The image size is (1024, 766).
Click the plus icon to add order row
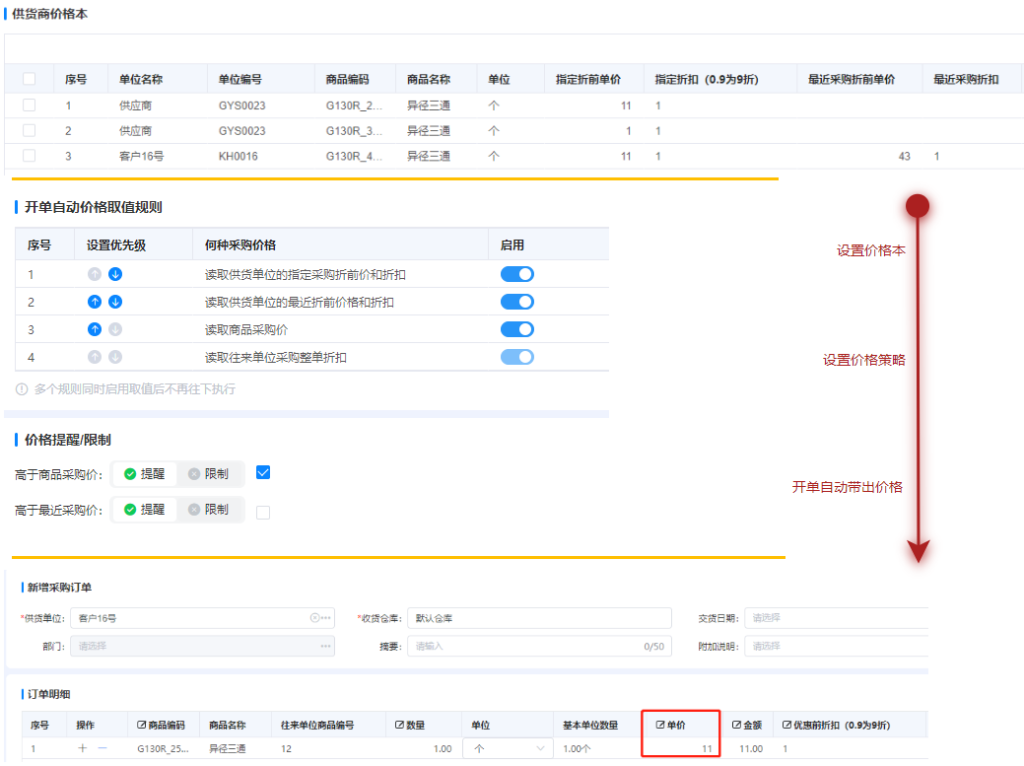[82, 748]
